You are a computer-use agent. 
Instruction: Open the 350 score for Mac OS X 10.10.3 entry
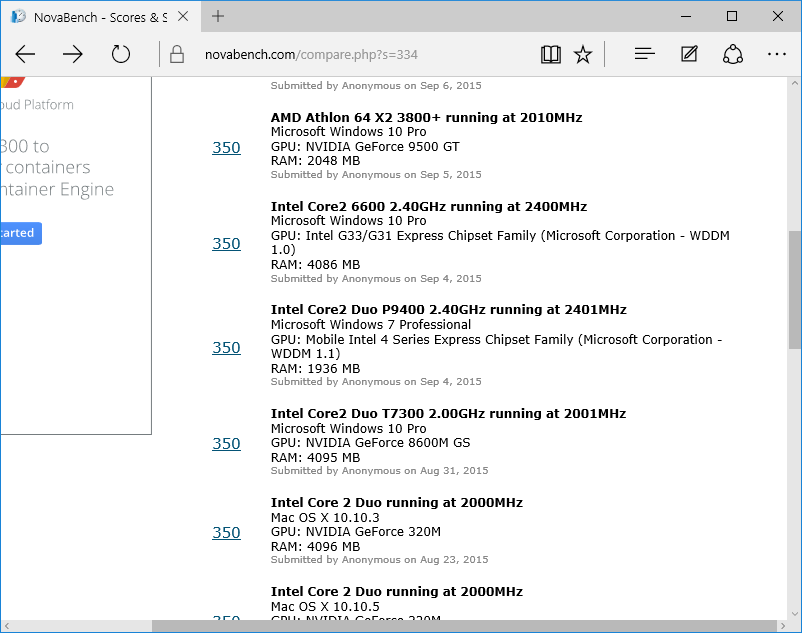click(x=226, y=532)
